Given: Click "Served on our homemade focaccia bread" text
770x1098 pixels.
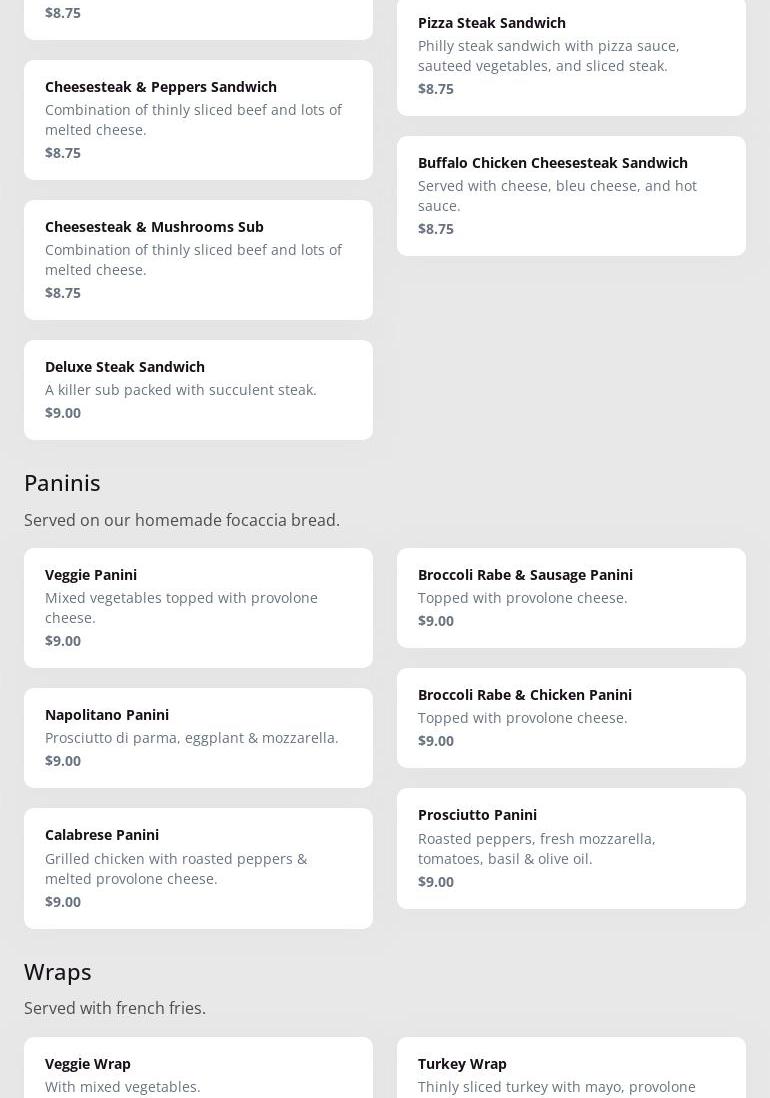Looking at the screenshot, I should click(x=182, y=520).
